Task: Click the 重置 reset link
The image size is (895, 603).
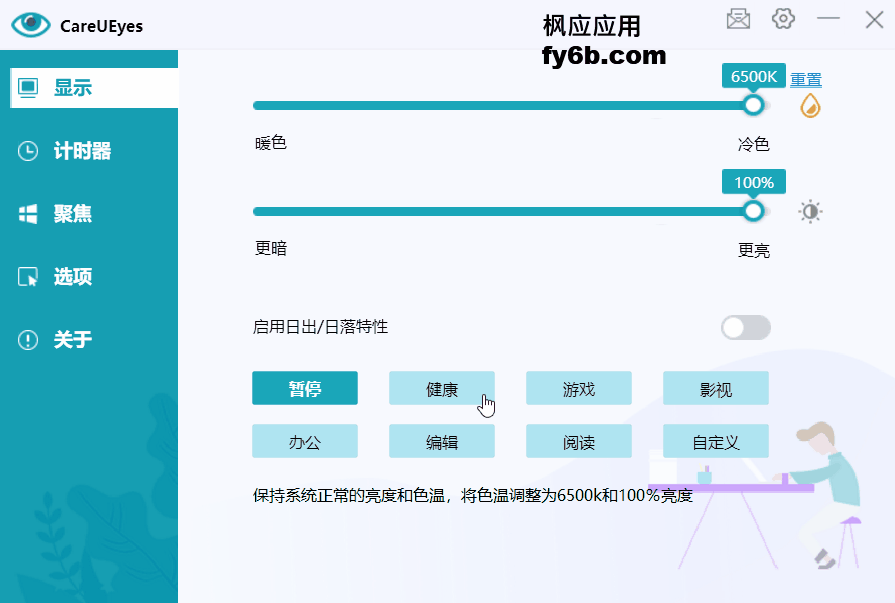Action: click(x=805, y=79)
